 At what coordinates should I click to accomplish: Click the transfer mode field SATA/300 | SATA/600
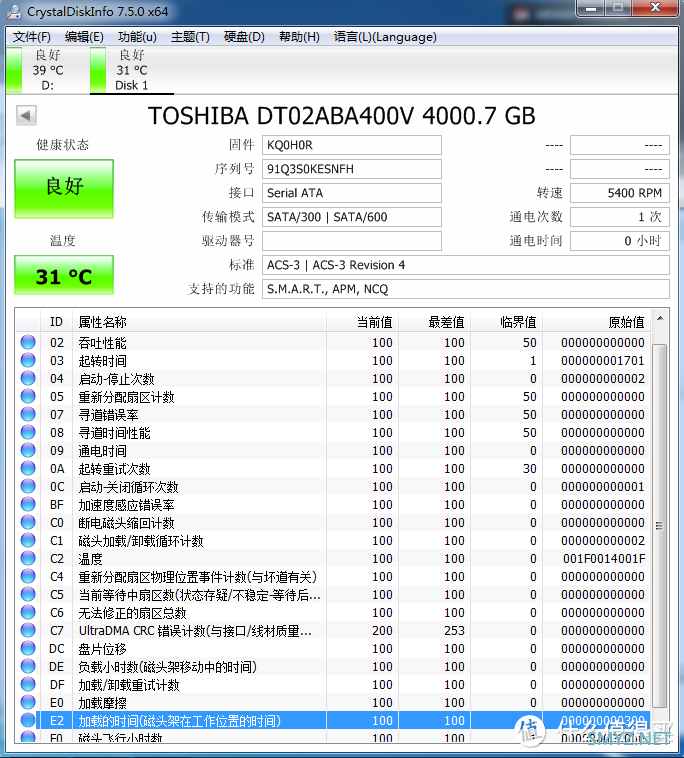click(x=351, y=217)
